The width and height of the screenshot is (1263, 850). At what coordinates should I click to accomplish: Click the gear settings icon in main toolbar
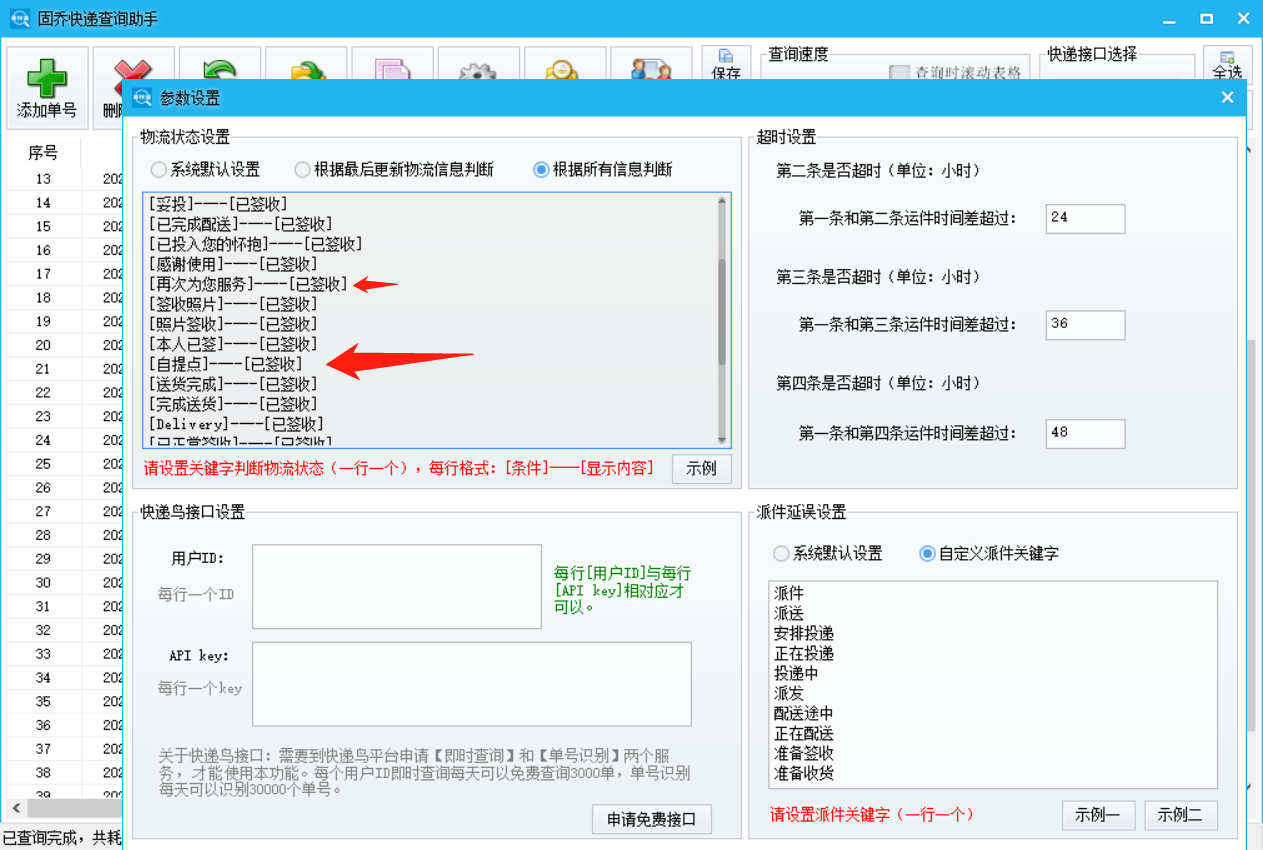tap(477, 73)
